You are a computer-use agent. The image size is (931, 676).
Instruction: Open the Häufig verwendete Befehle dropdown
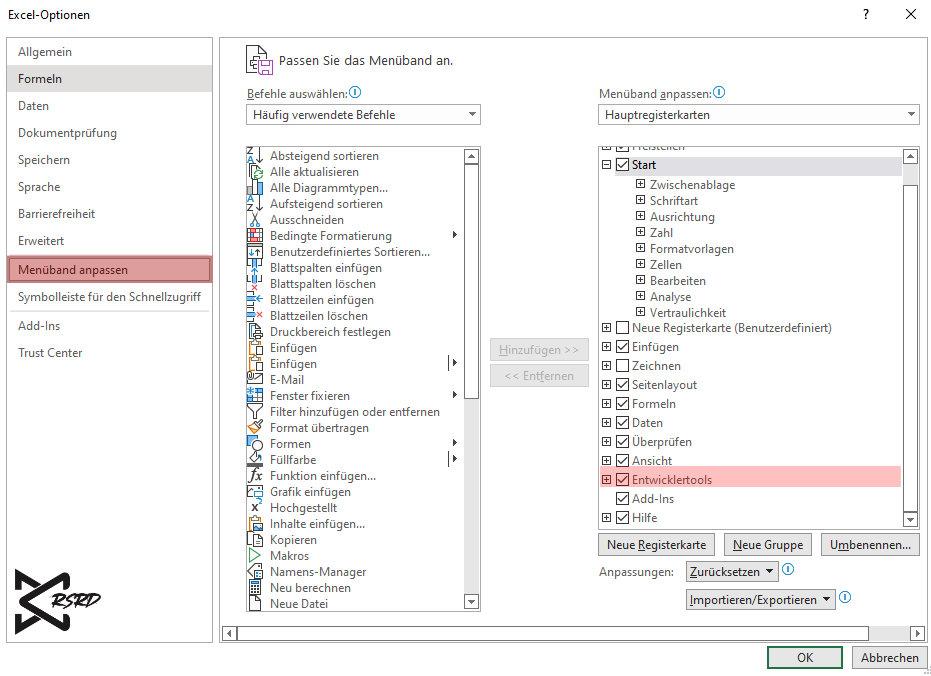click(x=363, y=115)
